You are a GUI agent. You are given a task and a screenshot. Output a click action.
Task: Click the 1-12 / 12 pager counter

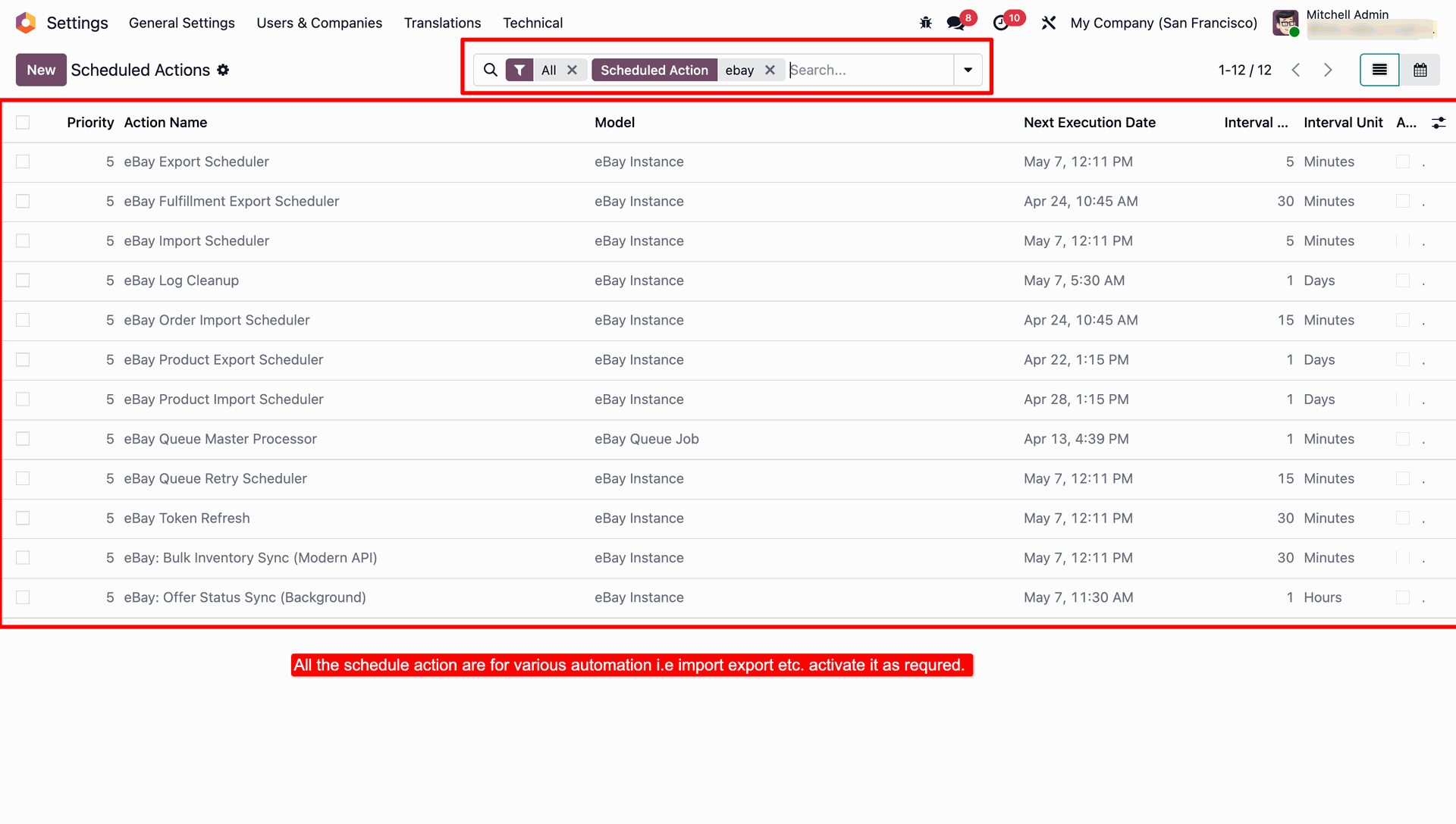tap(1244, 70)
